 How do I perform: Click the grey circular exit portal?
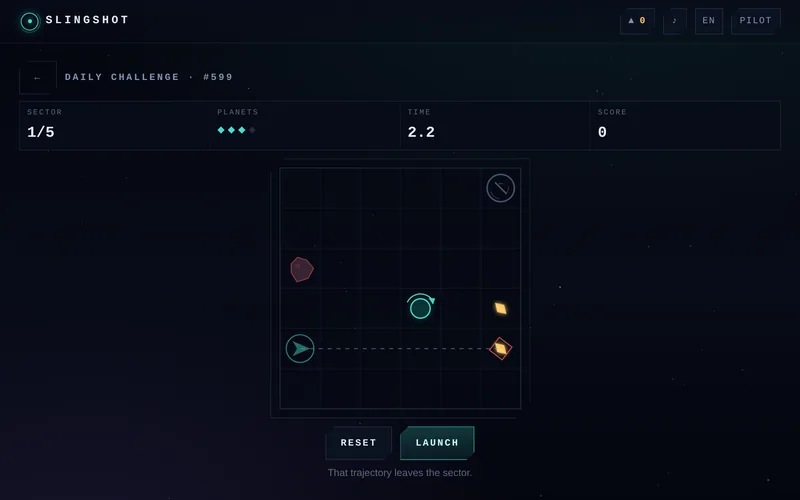click(x=501, y=188)
